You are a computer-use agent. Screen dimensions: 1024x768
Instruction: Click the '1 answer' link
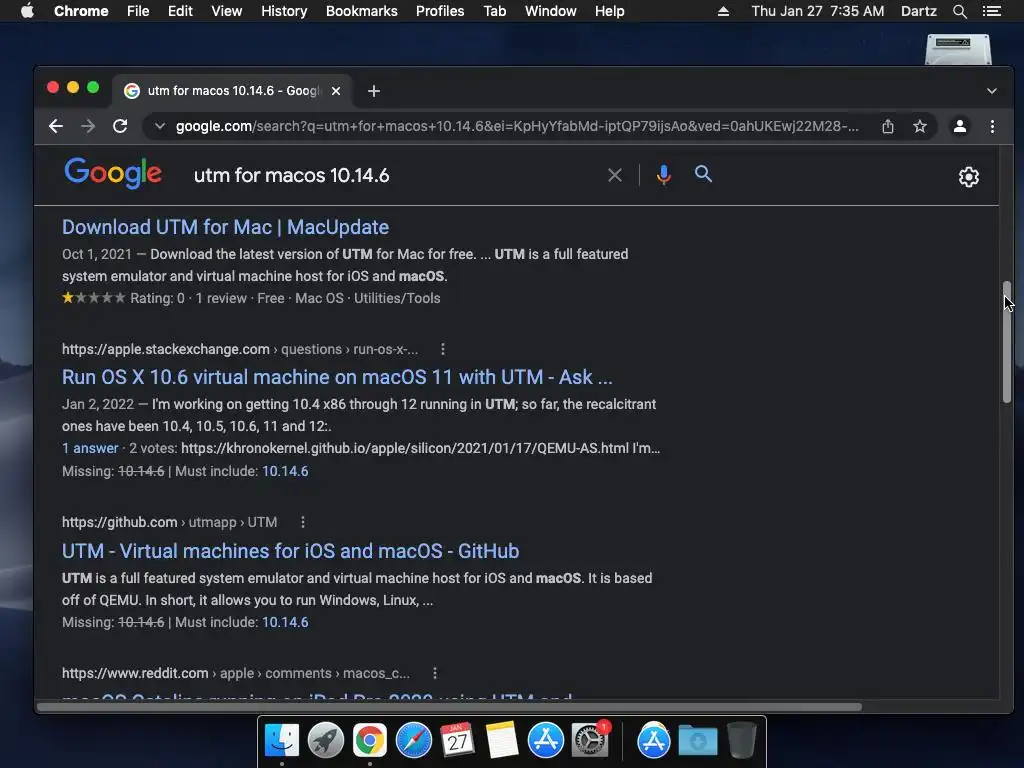click(90, 448)
